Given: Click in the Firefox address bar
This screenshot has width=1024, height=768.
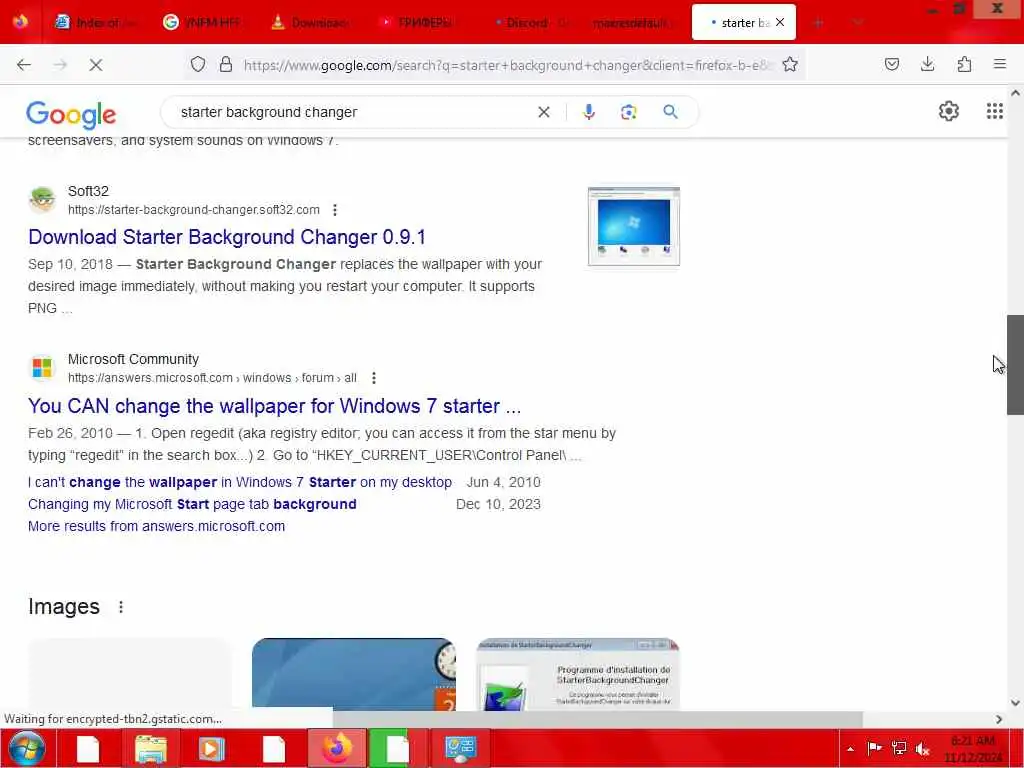Looking at the screenshot, I should point(508,65).
